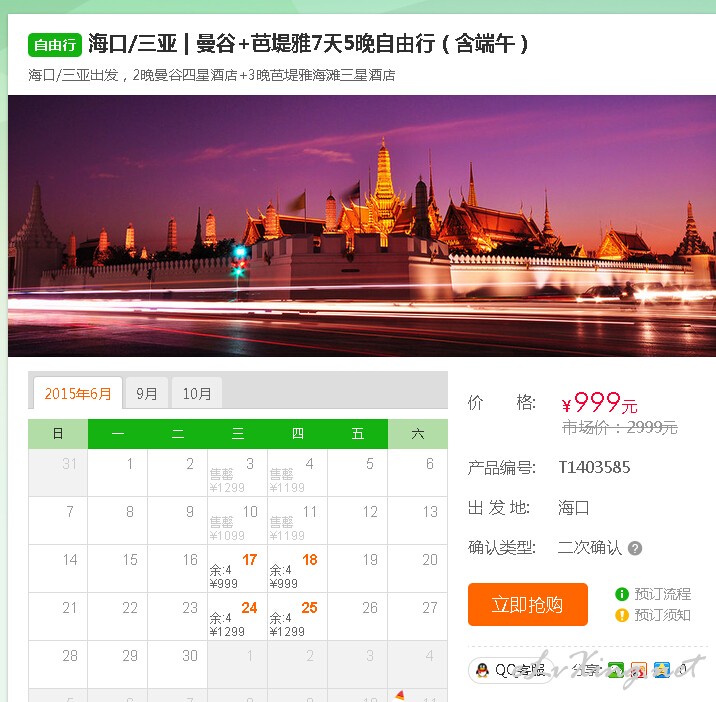Screen dimensions: 716x702
Task: Click calendar date 12
Action: tap(358, 521)
